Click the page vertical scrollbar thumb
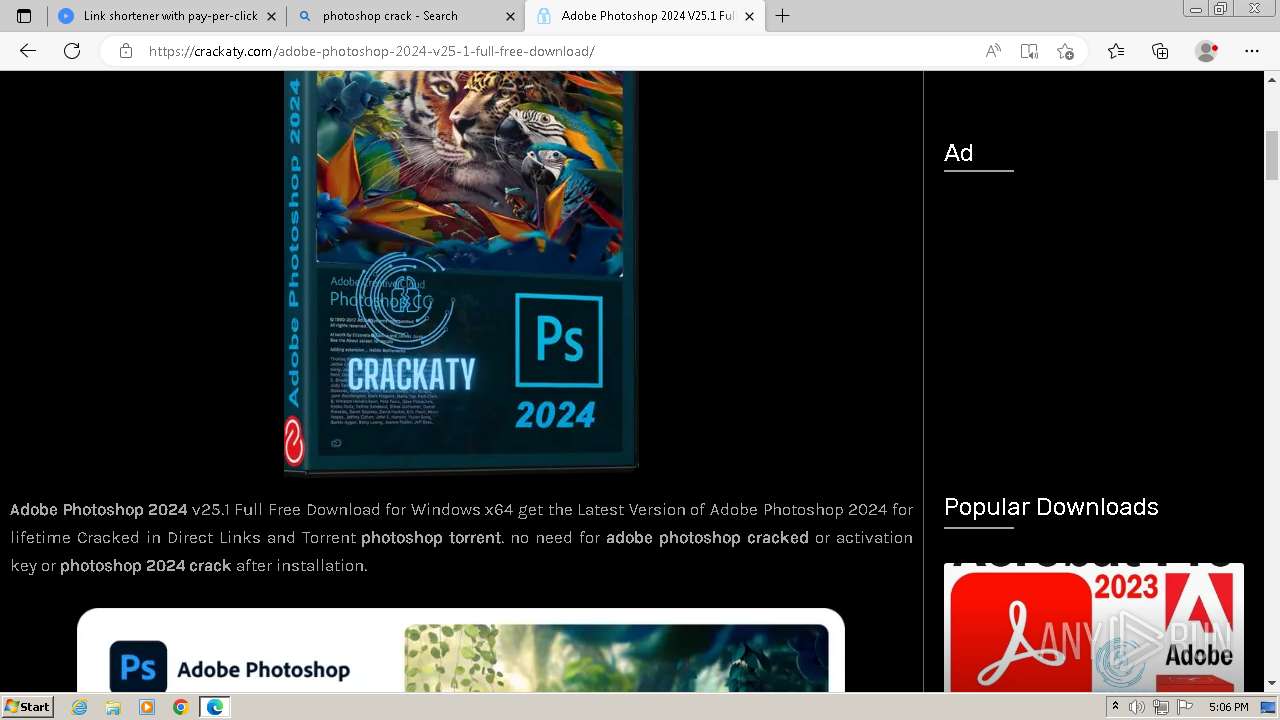The height and width of the screenshot is (720, 1280). (x=1272, y=155)
